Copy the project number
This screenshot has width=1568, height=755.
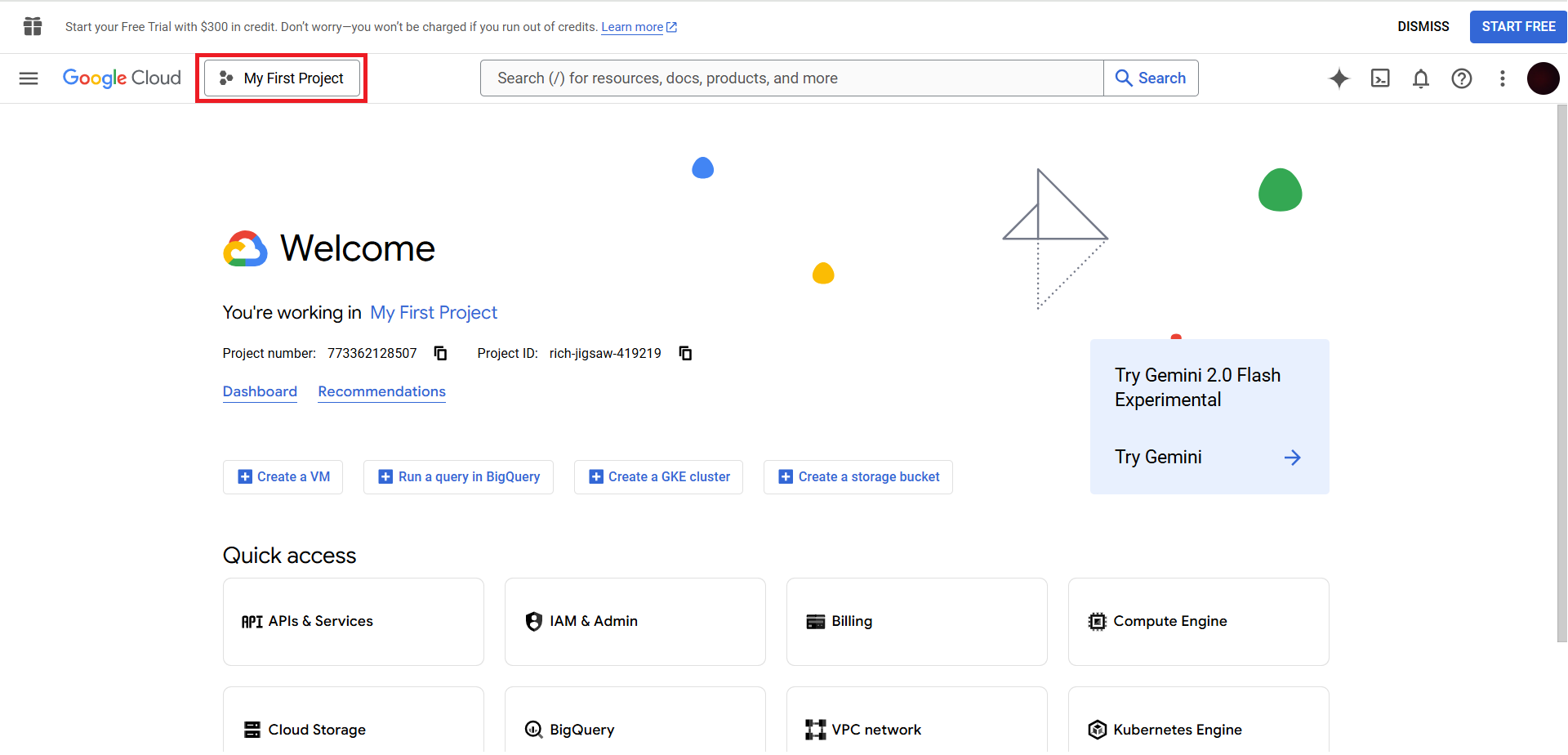pyautogui.click(x=440, y=353)
